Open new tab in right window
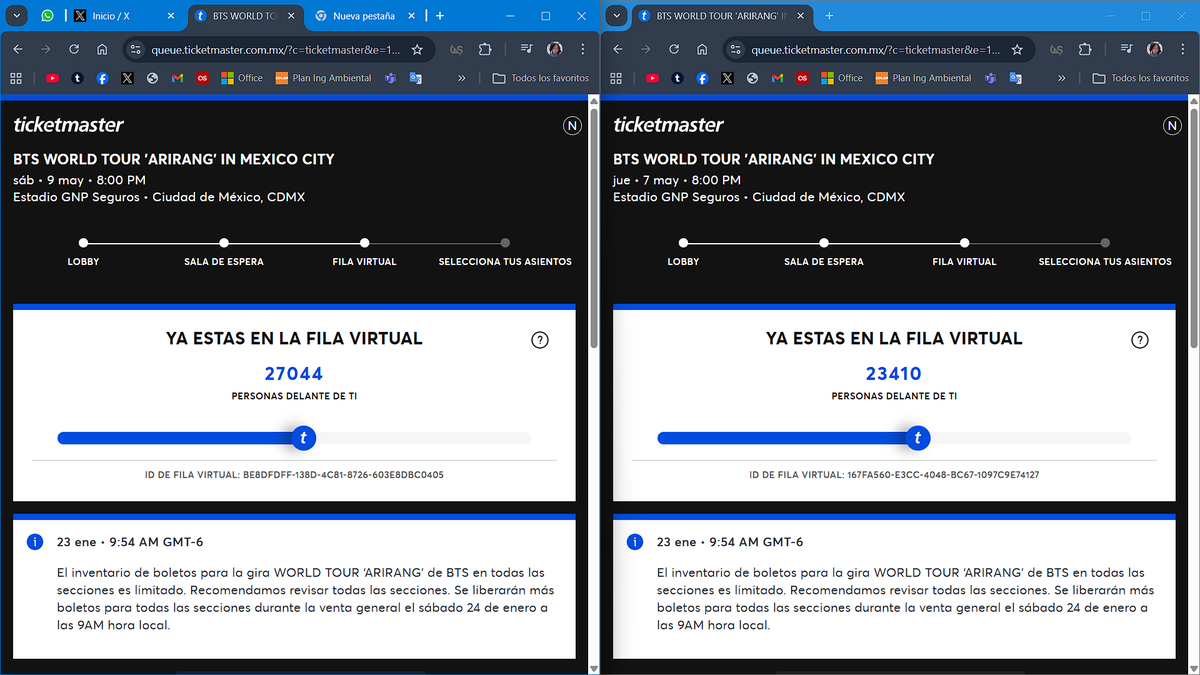Screen dimensions: 1200x675 [829, 16]
